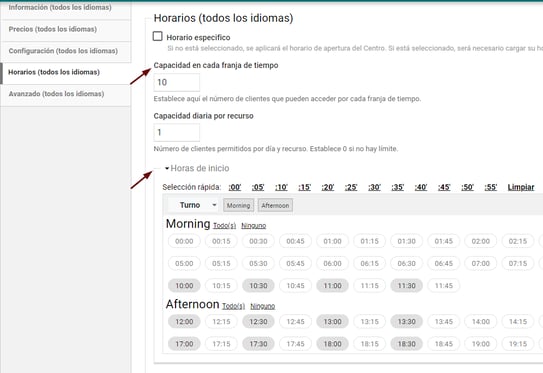Deselect the 17:00 time slot
Viewport: 543px width, 373px height.
(184, 344)
